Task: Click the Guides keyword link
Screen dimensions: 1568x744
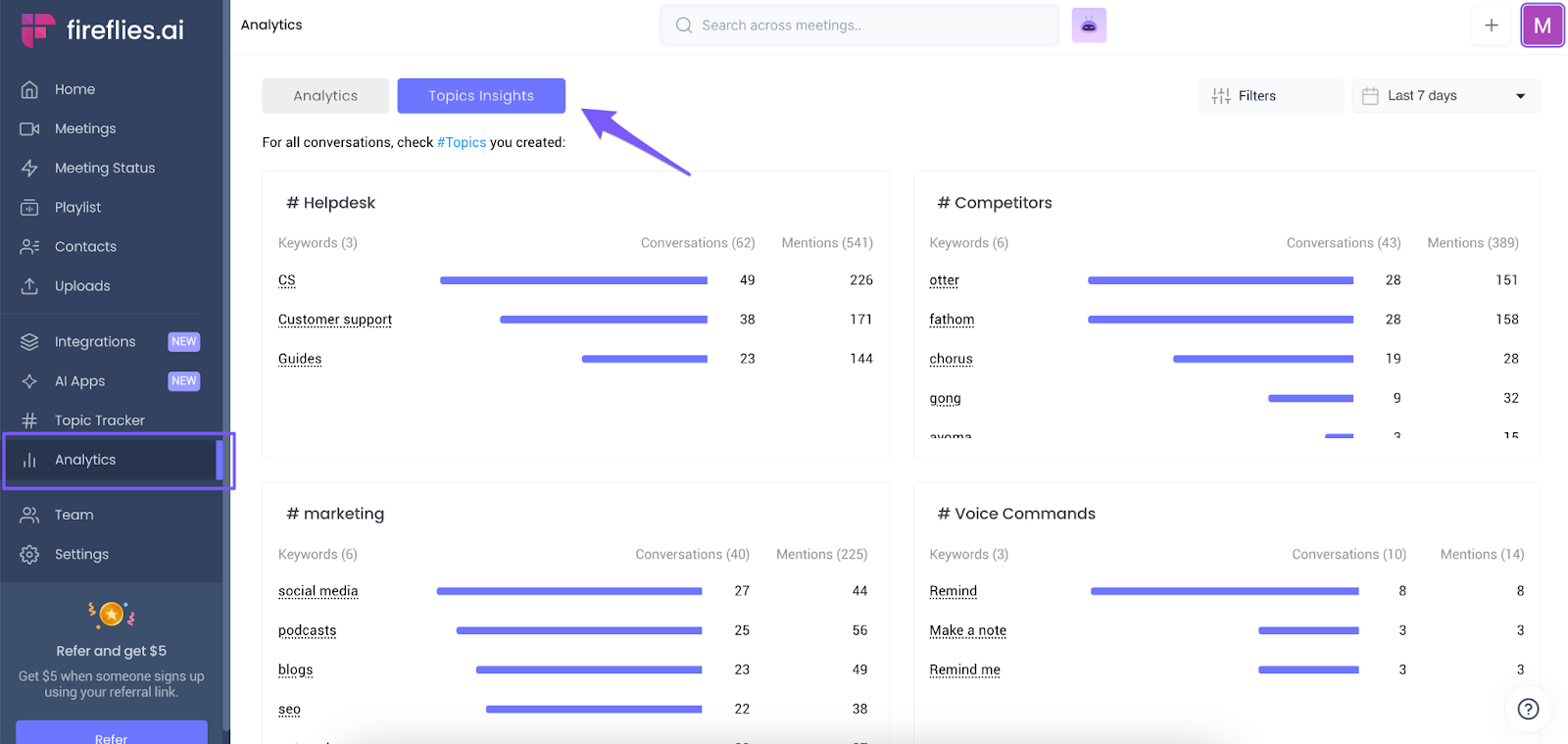Action: [300, 359]
